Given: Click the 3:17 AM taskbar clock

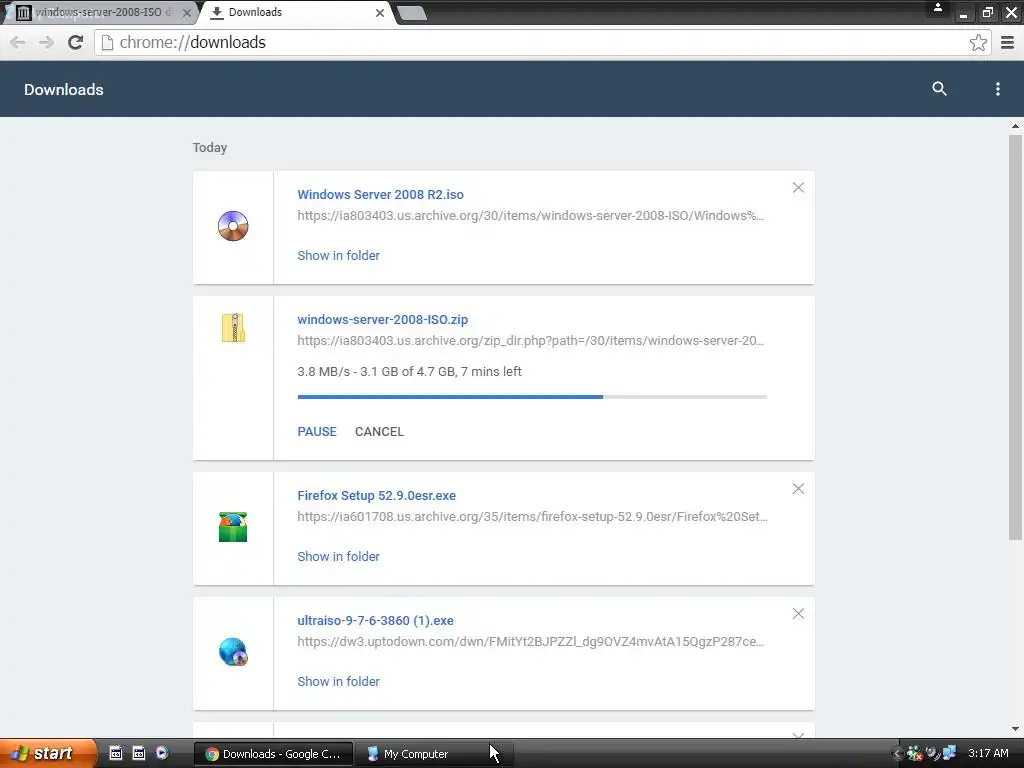Looking at the screenshot, I should point(988,754).
